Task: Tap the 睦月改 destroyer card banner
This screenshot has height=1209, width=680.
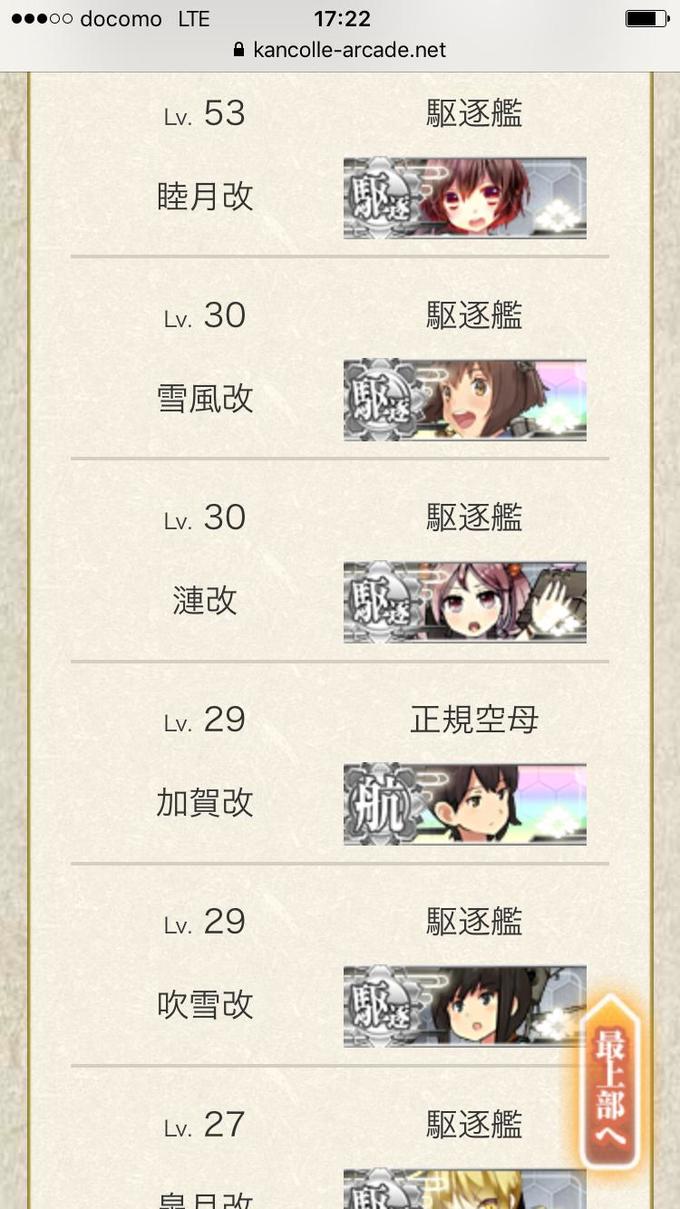Action: (x=465, y=197)
